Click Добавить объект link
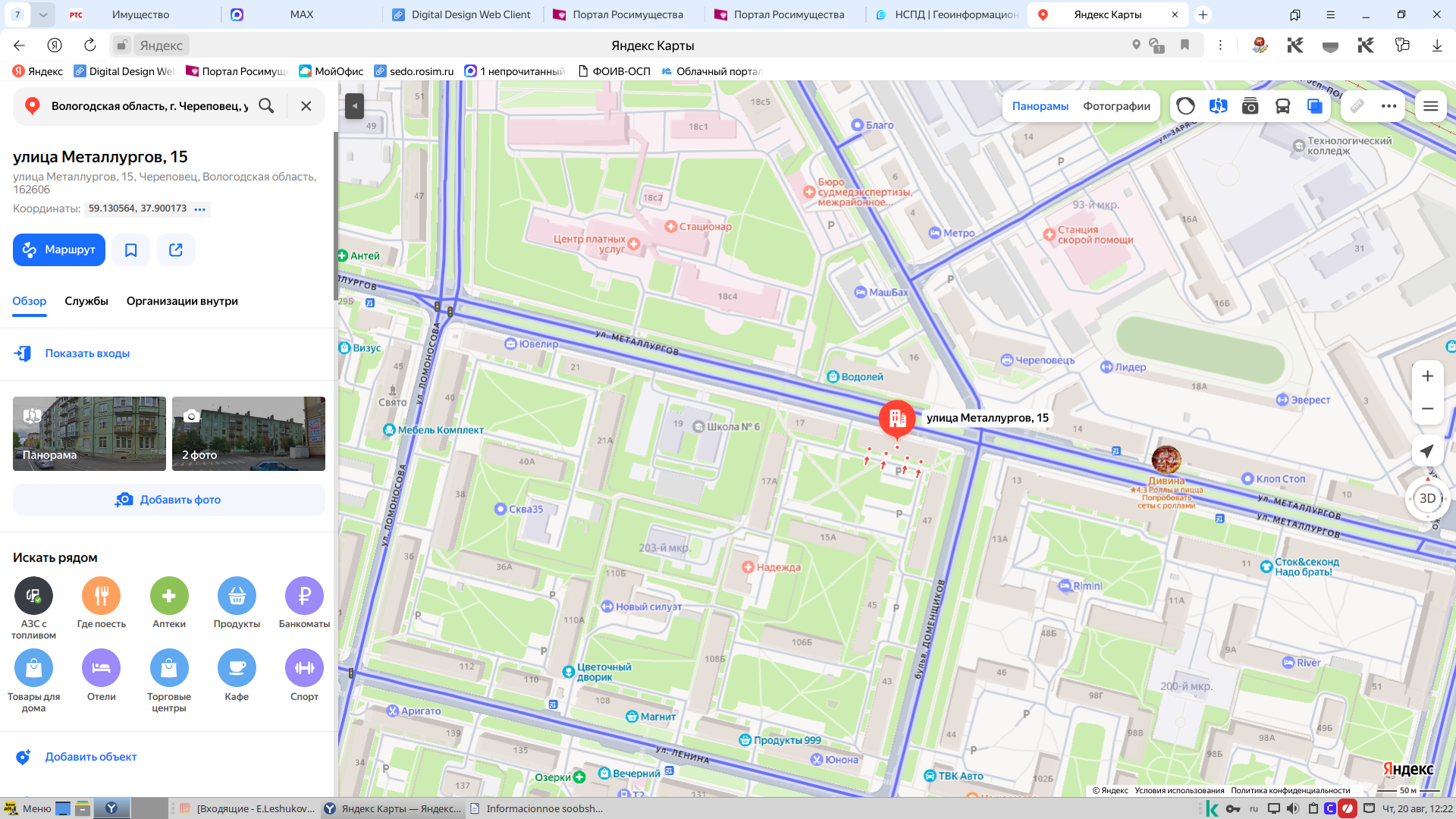Viewport: 1456px width, 819px height. click(91, 757)
